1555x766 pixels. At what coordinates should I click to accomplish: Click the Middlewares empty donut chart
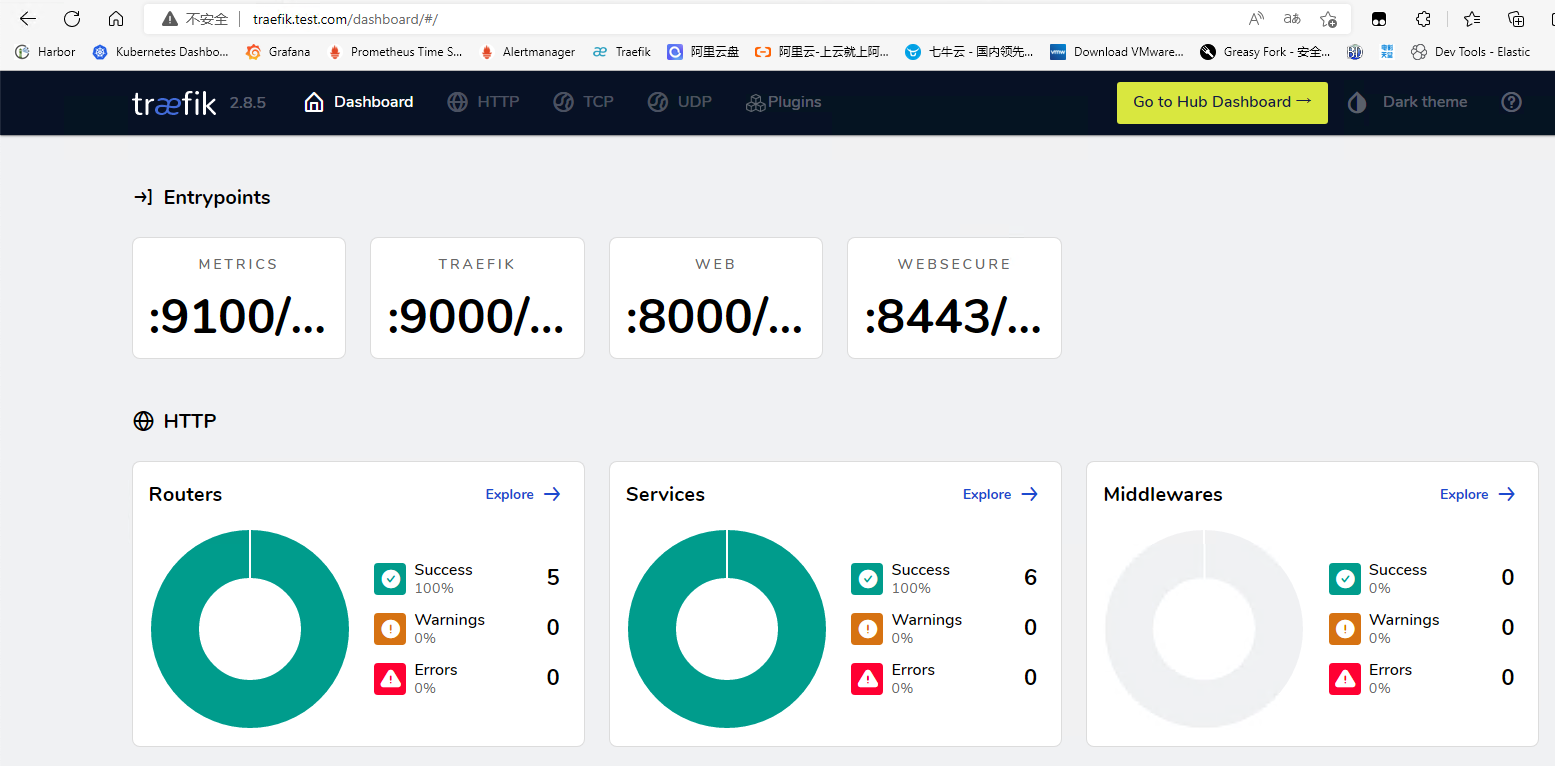(x=1204, y=628)
